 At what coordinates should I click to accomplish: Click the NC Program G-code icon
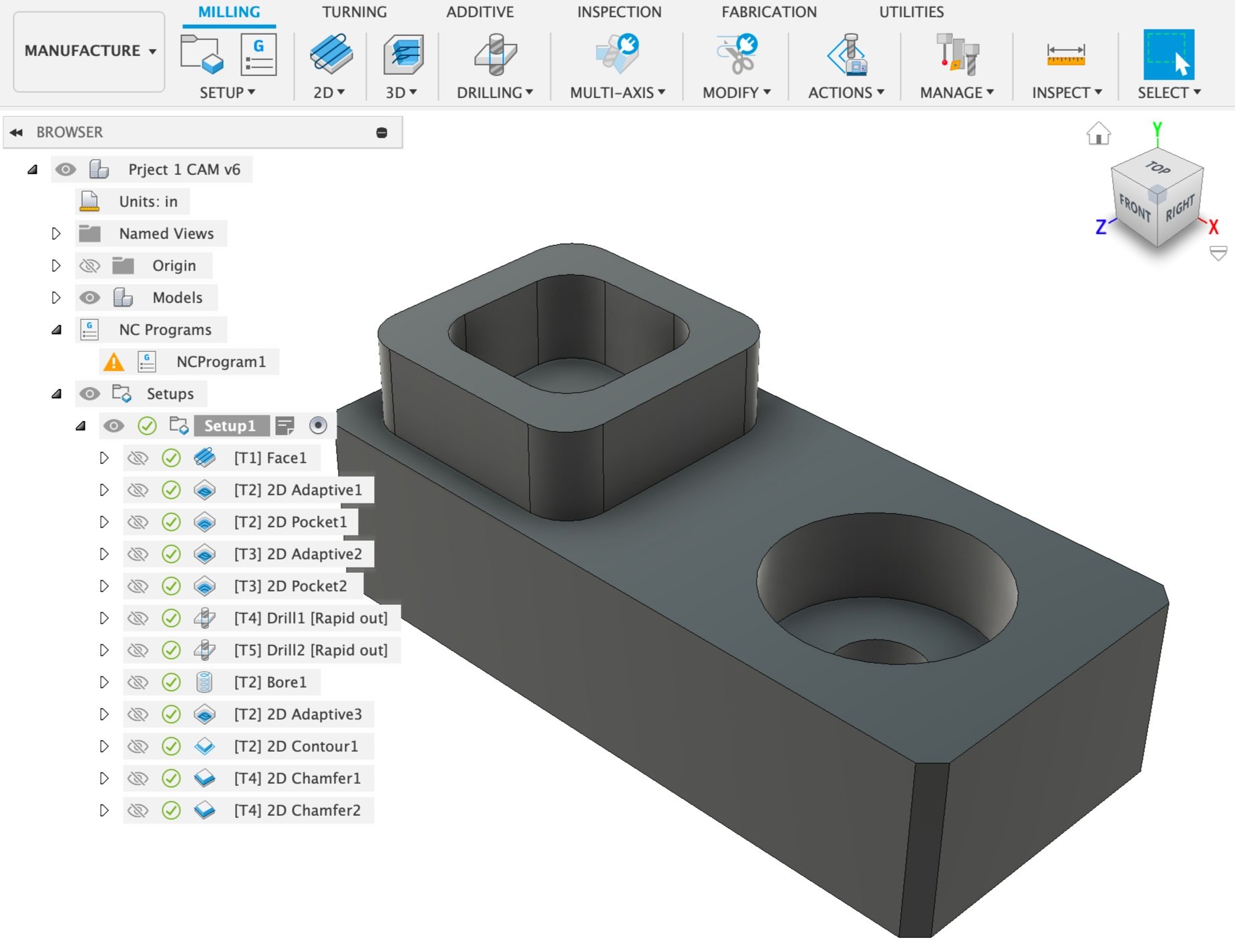click(258, 53)
